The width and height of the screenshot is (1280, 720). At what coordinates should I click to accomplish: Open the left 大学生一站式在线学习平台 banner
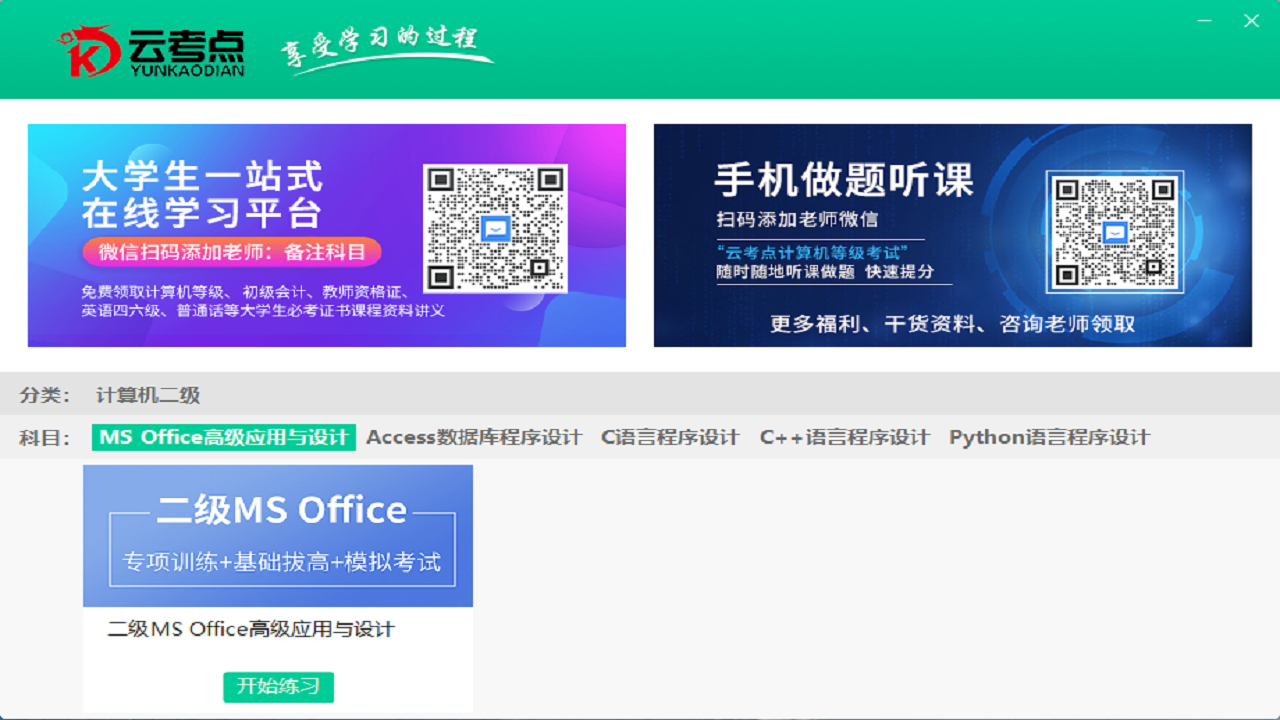click(326, 235)
